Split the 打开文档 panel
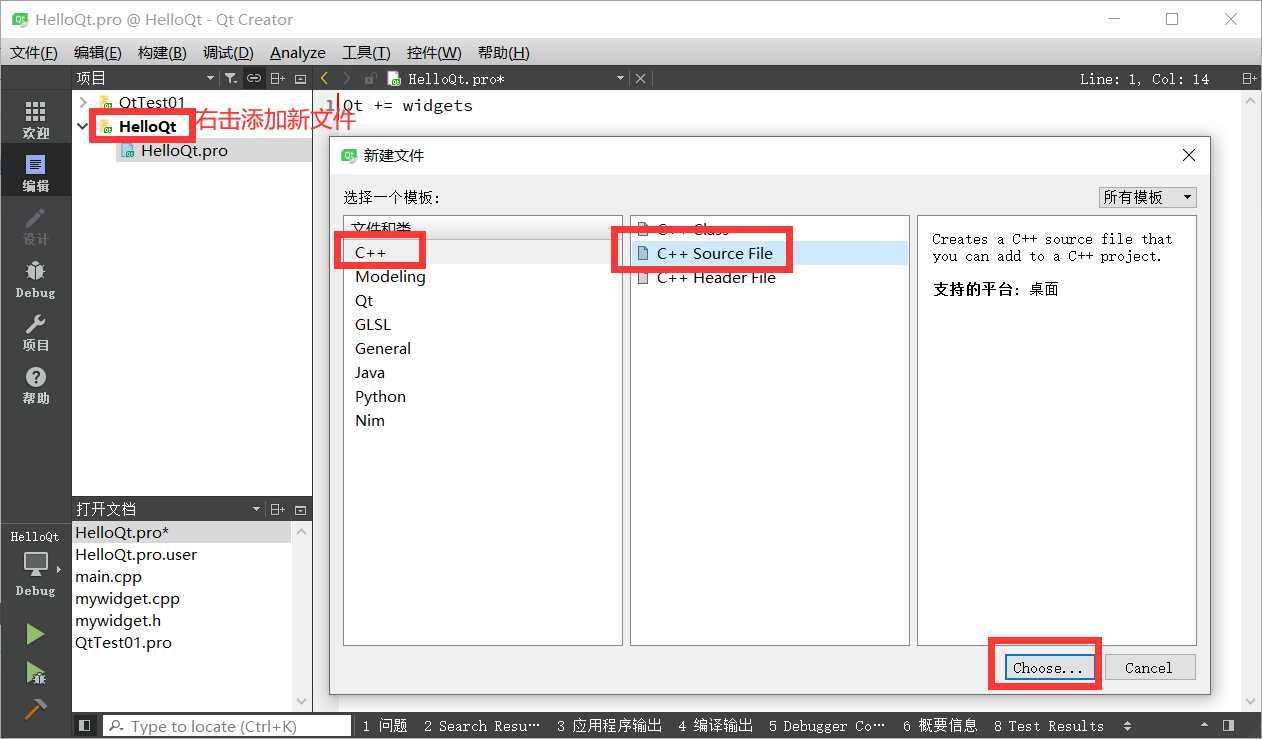This screenshot has height=739, width=1262. (x=278, y=509)
